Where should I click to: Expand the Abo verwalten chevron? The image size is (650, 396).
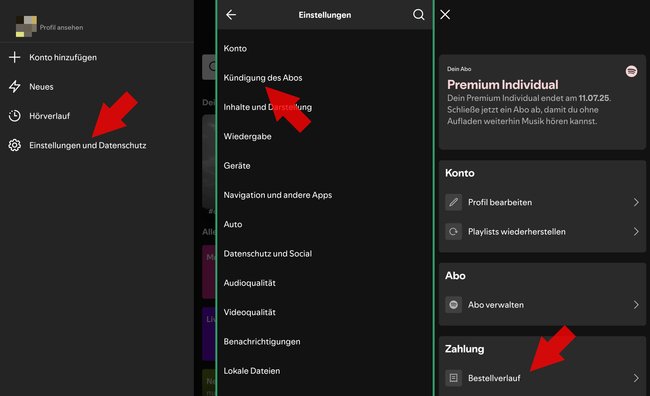(636, 305)
